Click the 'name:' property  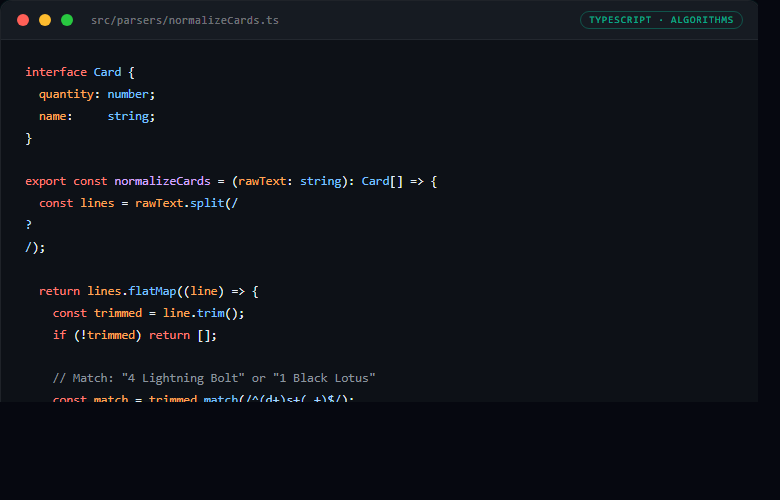(x=56, y=116)
